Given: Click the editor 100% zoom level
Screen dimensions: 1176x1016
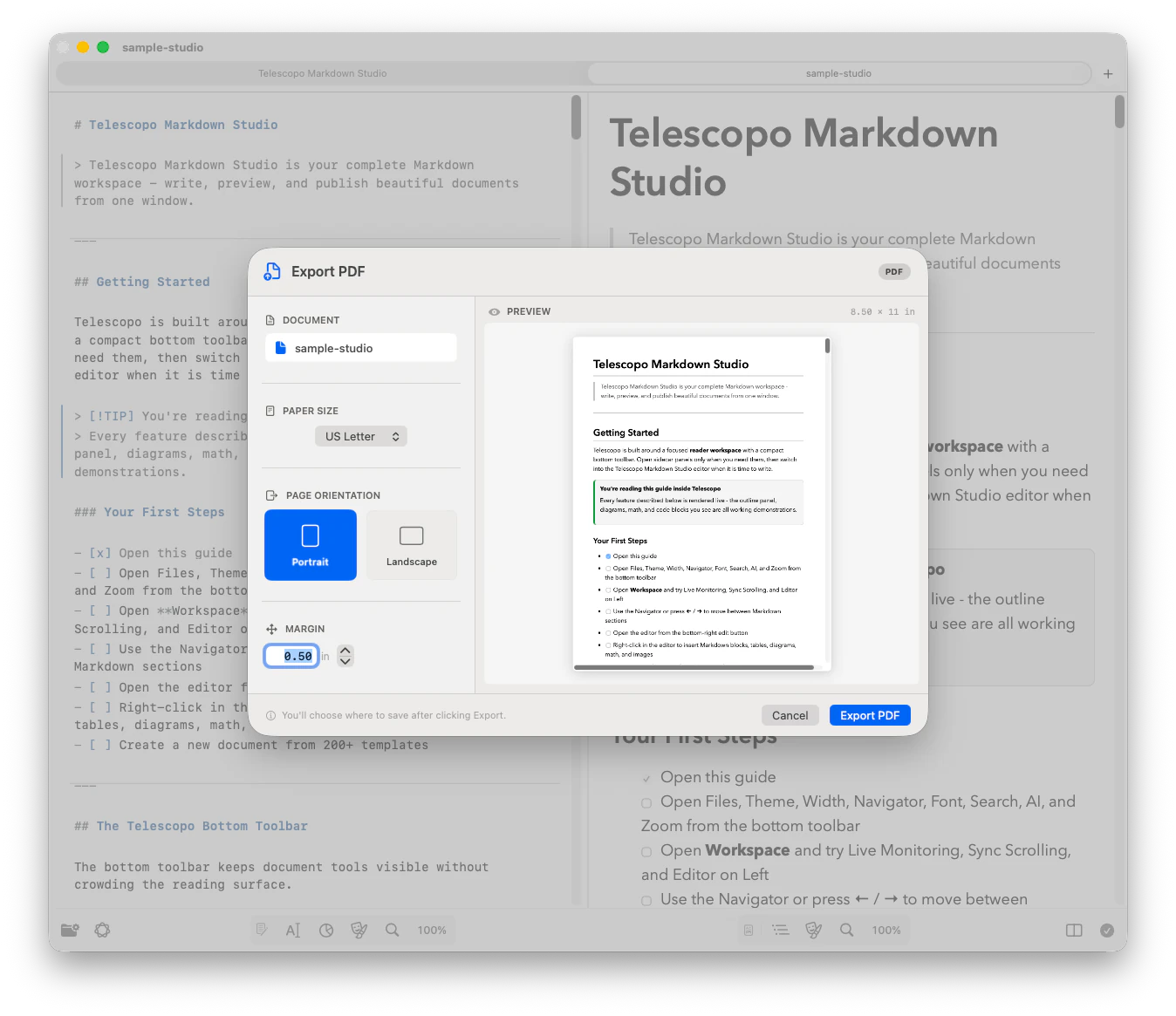Looking at the screenshot, I should [x=432, y=931].
